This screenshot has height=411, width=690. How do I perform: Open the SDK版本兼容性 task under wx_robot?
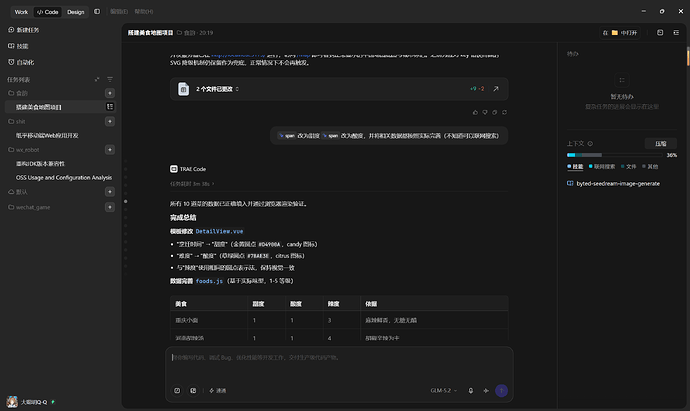coord(40,164)
